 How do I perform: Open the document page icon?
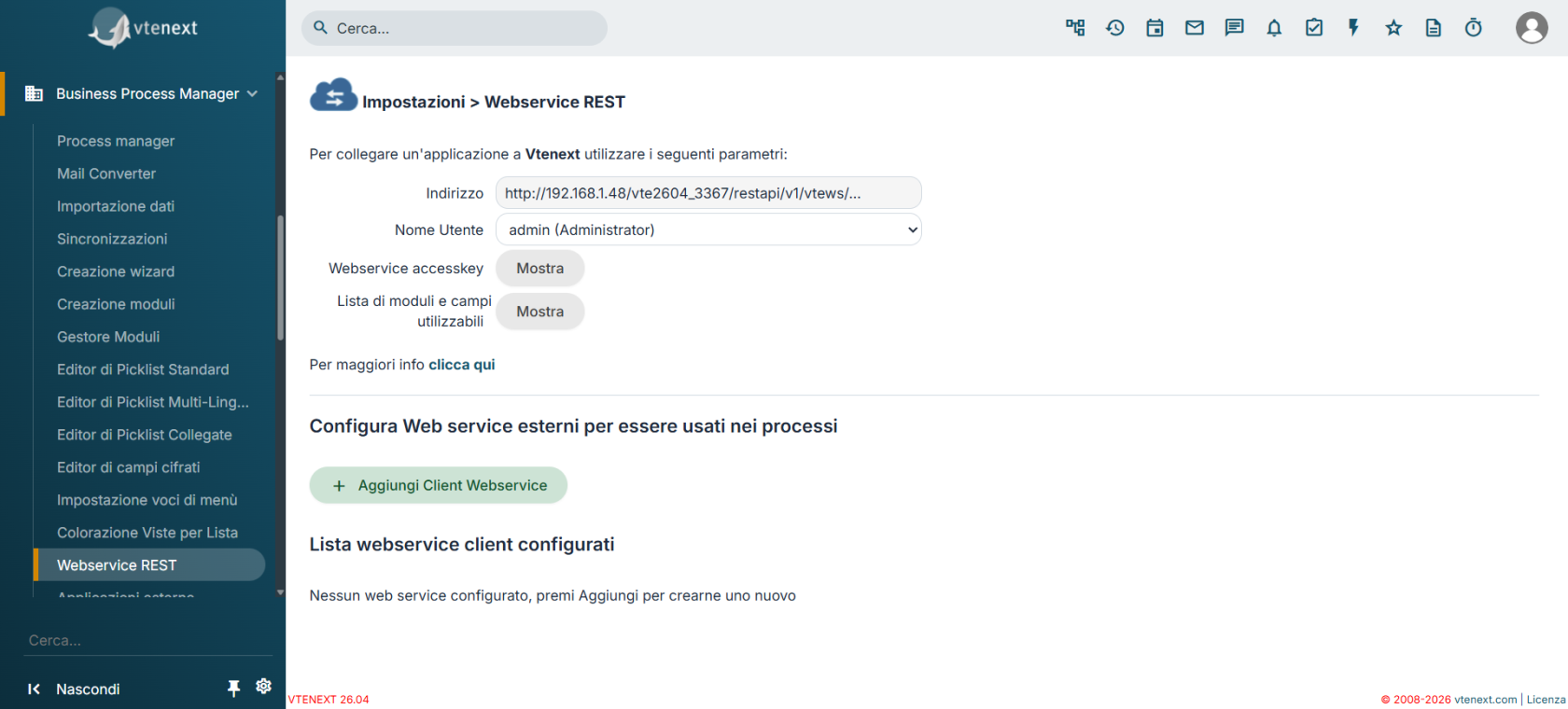[x=1434, y=28]
